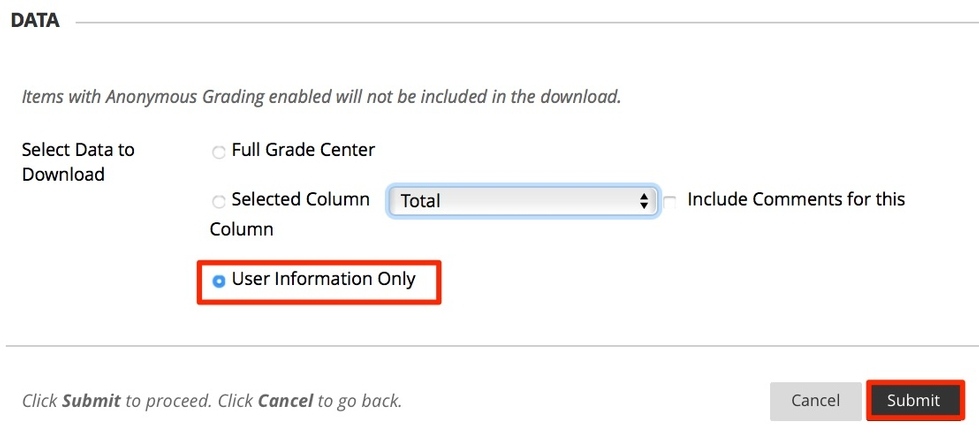Select the User Information Only radio button
This screenshot has height=433, width=979.
click(219, 282)
